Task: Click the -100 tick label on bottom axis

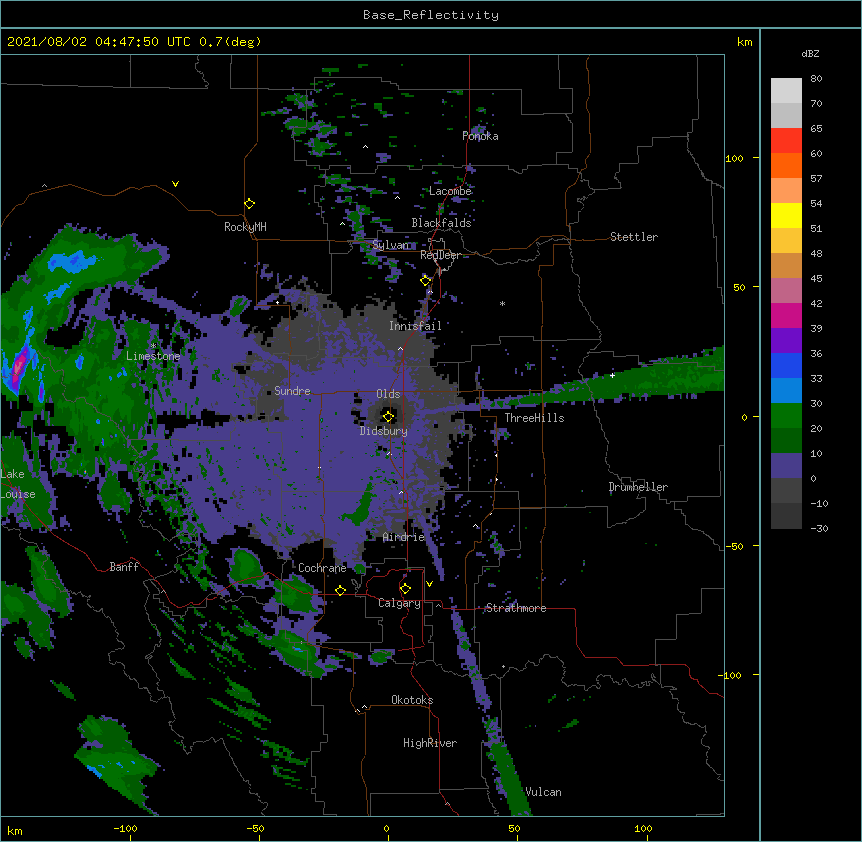Action: point(125,828)
